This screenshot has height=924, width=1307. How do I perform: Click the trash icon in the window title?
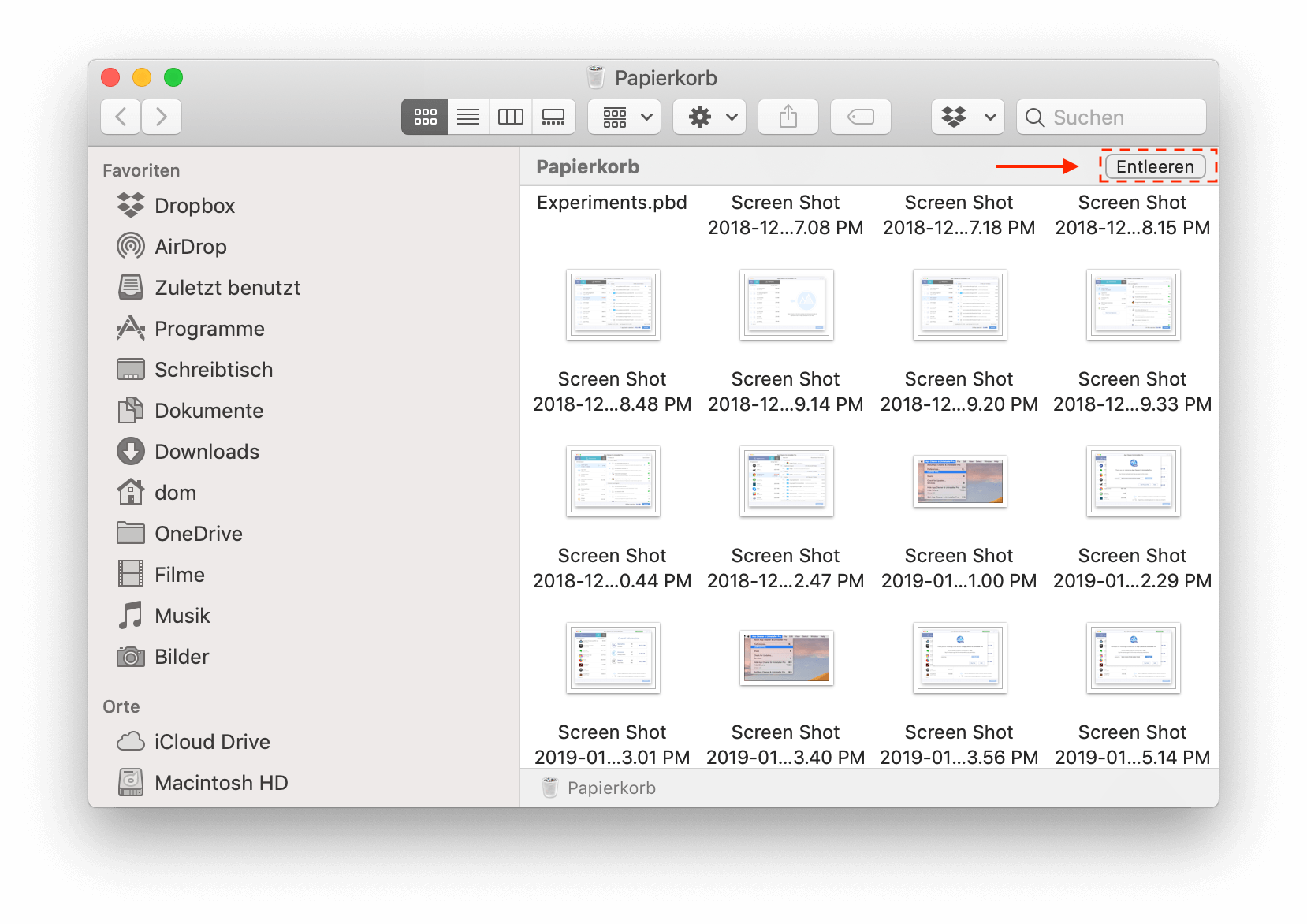pyautogui.click(x=597, y=77)
